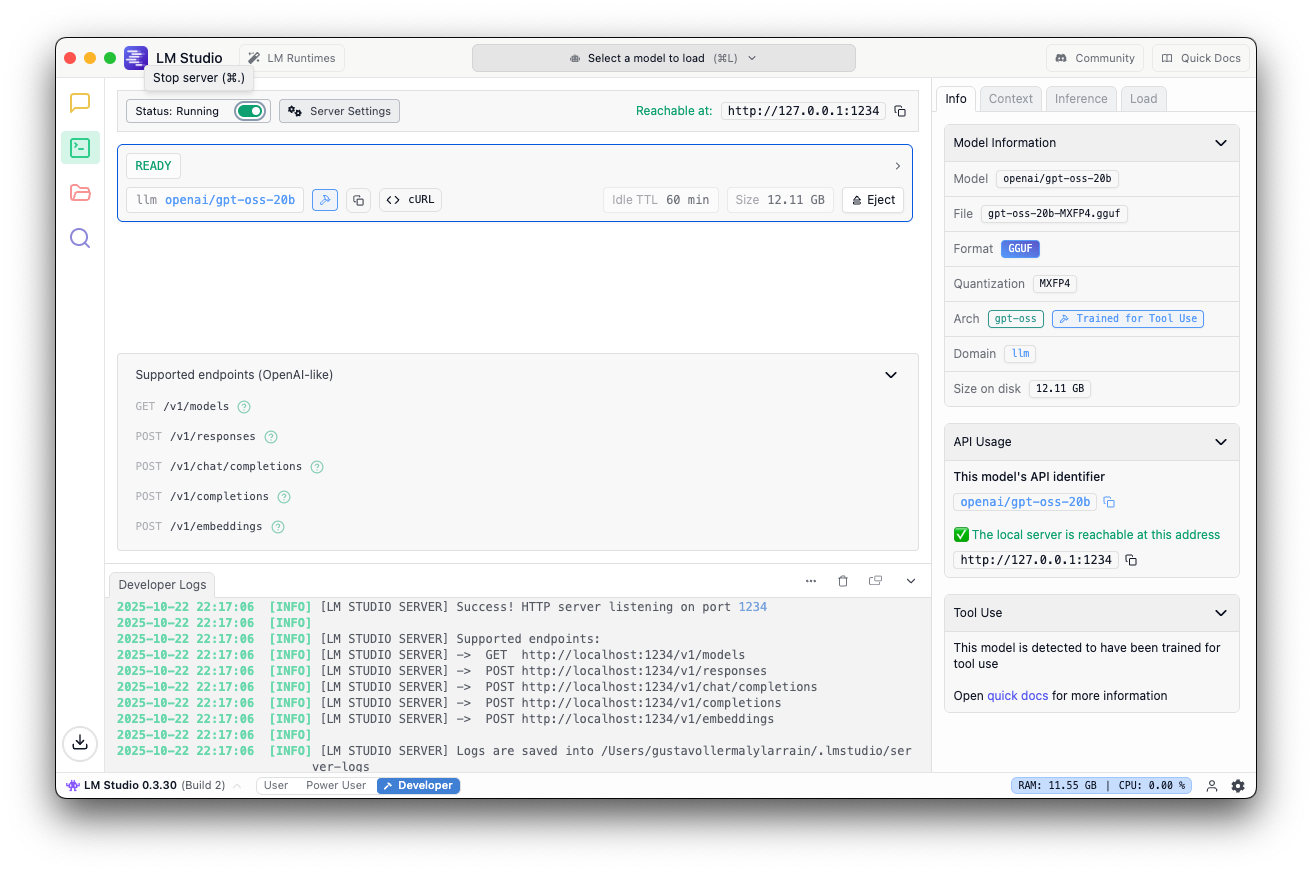Click http://127.0.0.1:1234 address at top
Viewport: 1312px width, 872px height.
803,111
